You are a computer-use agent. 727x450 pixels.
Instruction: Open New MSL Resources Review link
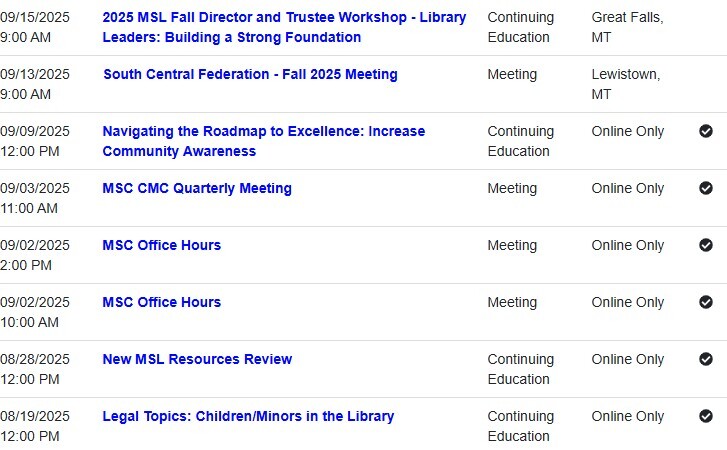point(197,359)
